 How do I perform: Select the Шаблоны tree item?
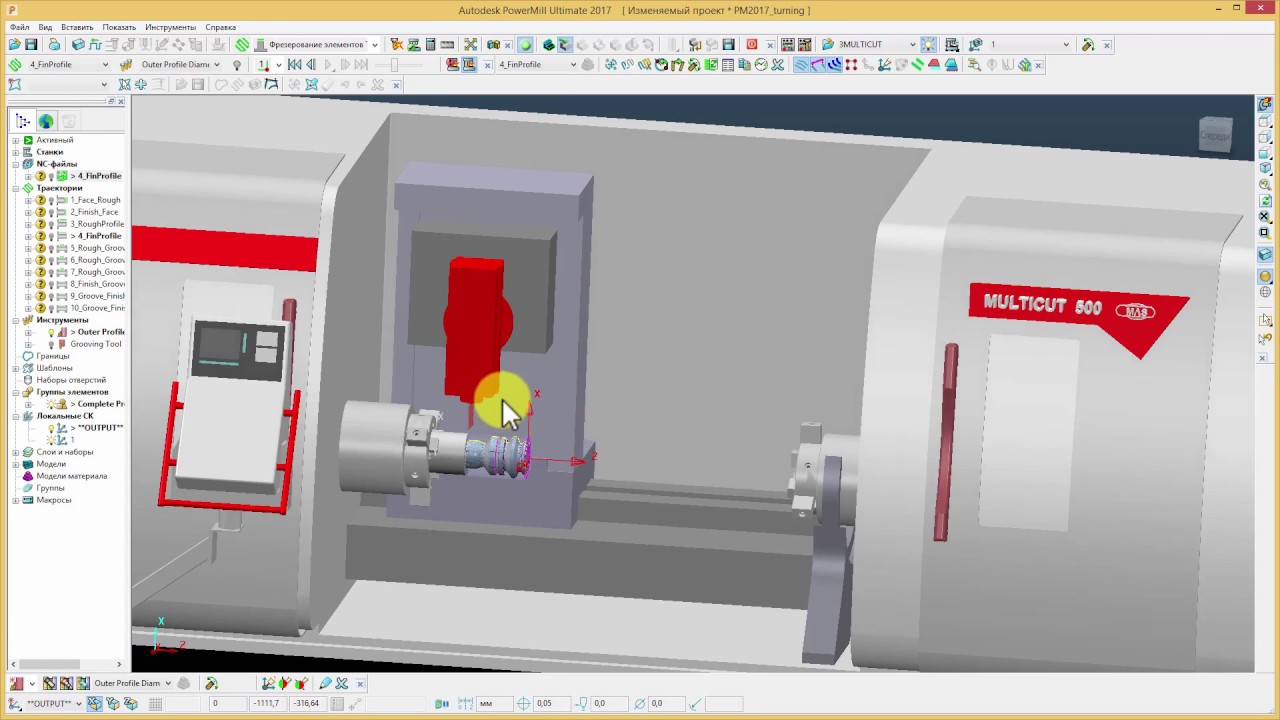click(x=54, y=368)
